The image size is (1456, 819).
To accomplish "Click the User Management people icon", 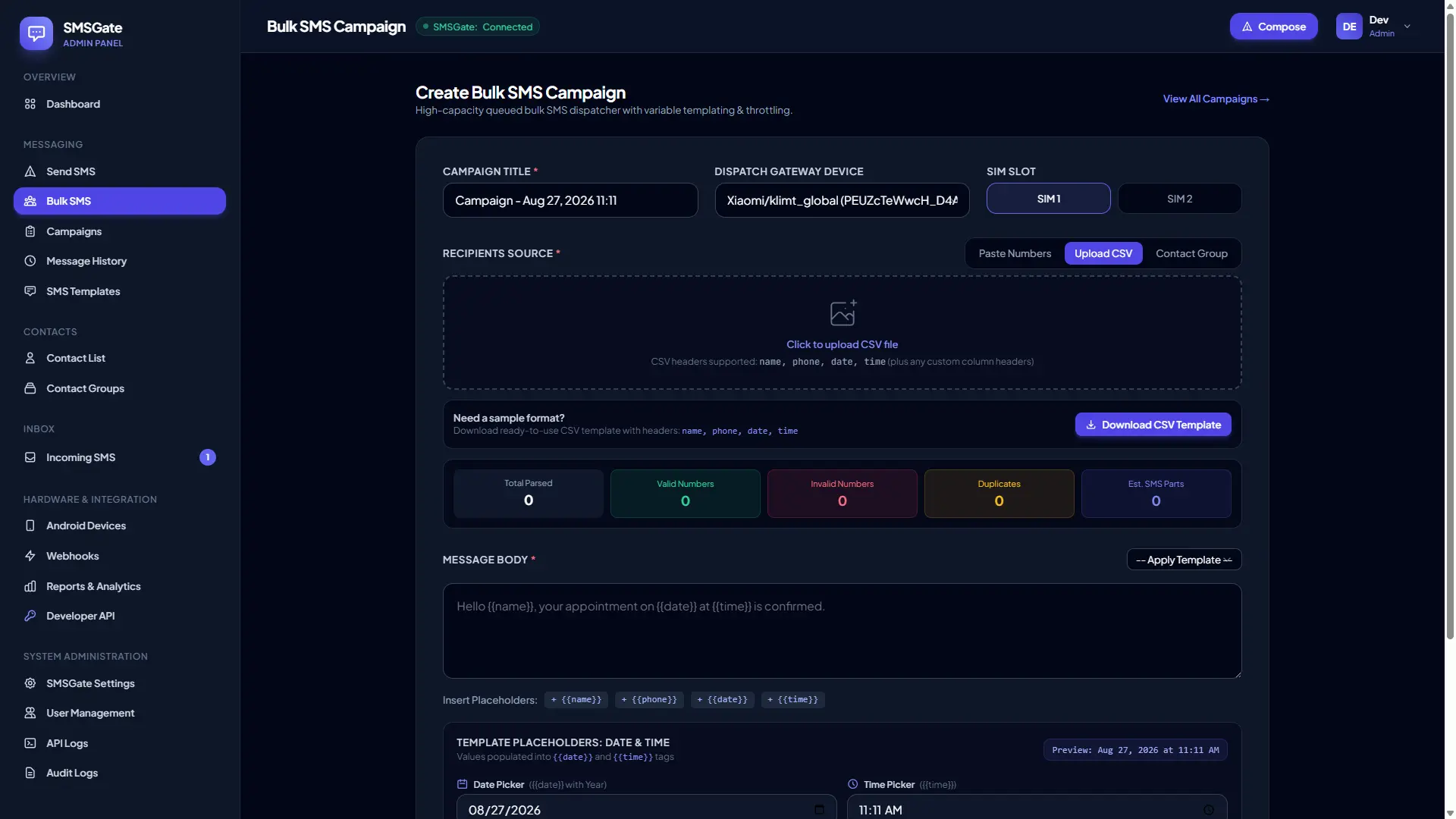I will (30, 713).
